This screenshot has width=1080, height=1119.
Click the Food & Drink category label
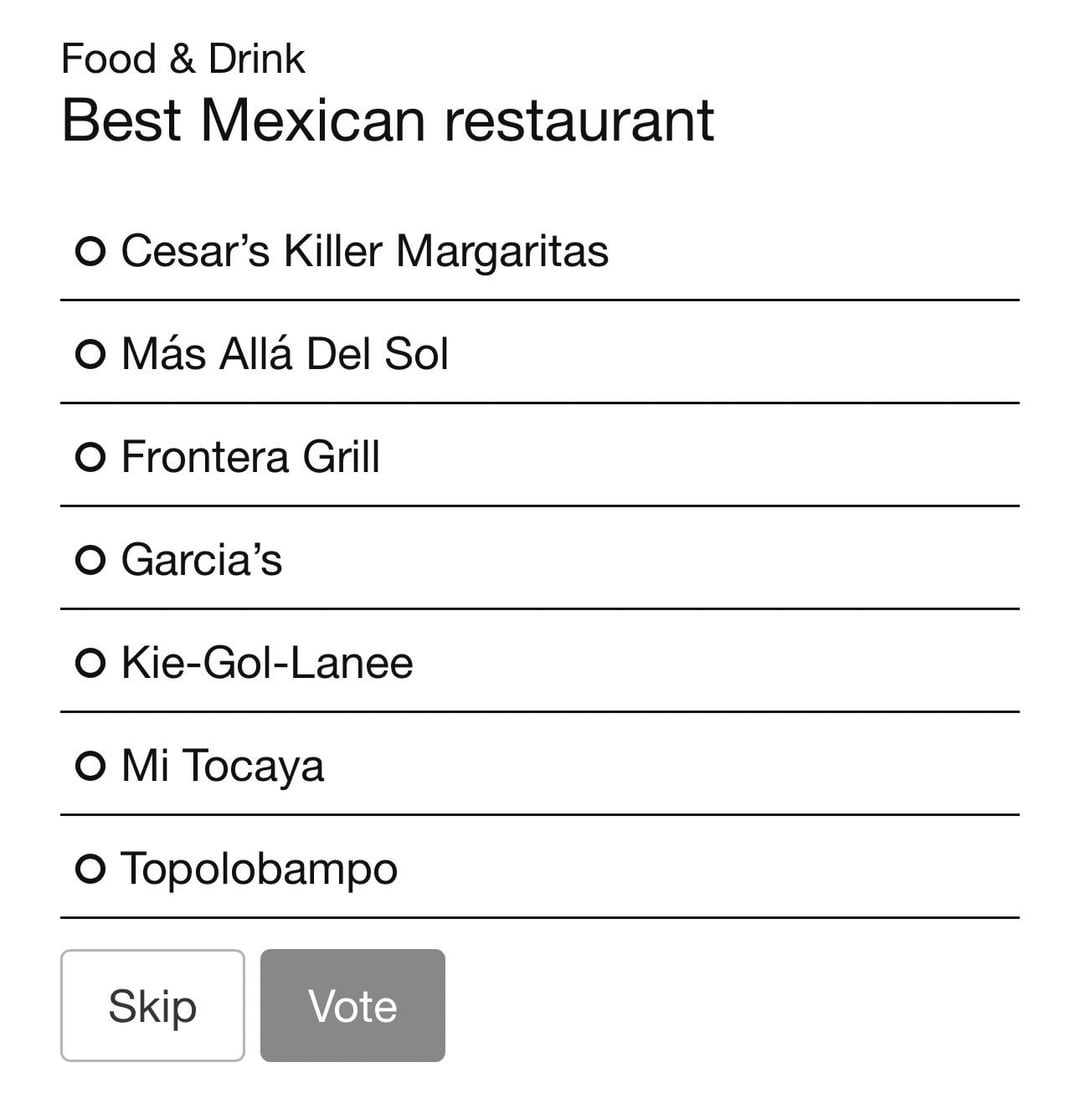tap(183, 59)
